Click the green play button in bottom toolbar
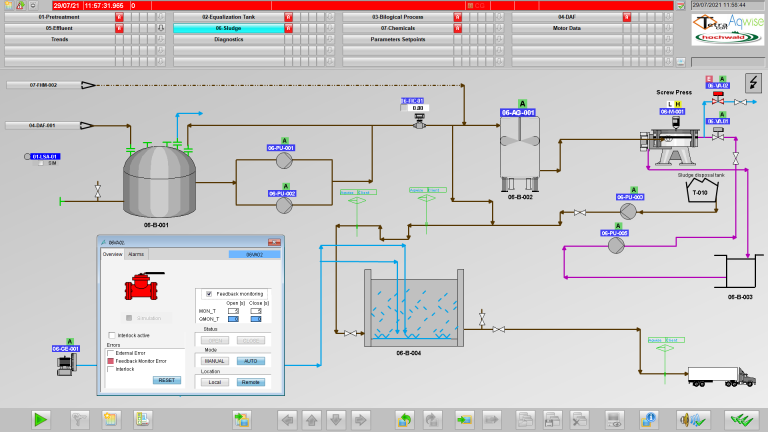 pos(41,419)
